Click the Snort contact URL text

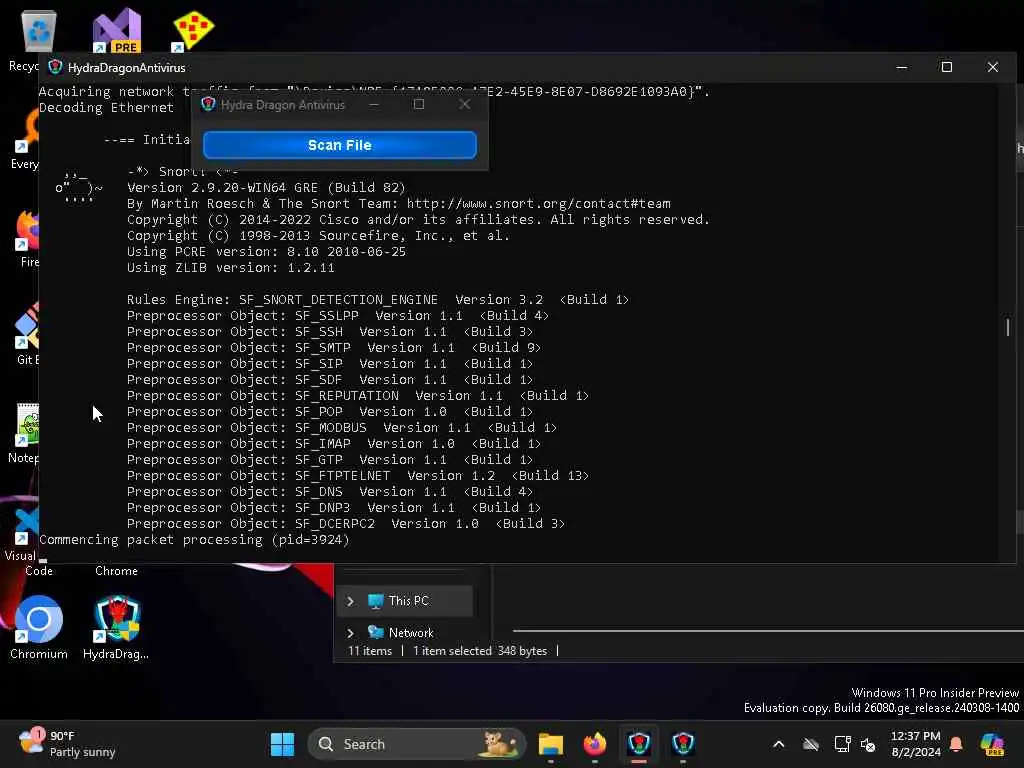coord(539,204)
